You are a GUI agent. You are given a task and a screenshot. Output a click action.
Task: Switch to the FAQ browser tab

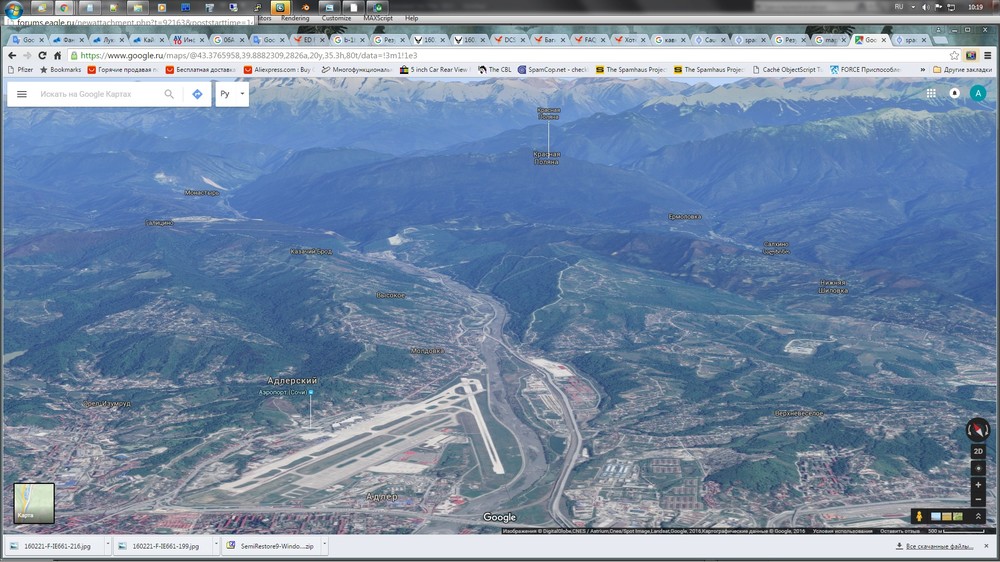click(x=589, y=40)
